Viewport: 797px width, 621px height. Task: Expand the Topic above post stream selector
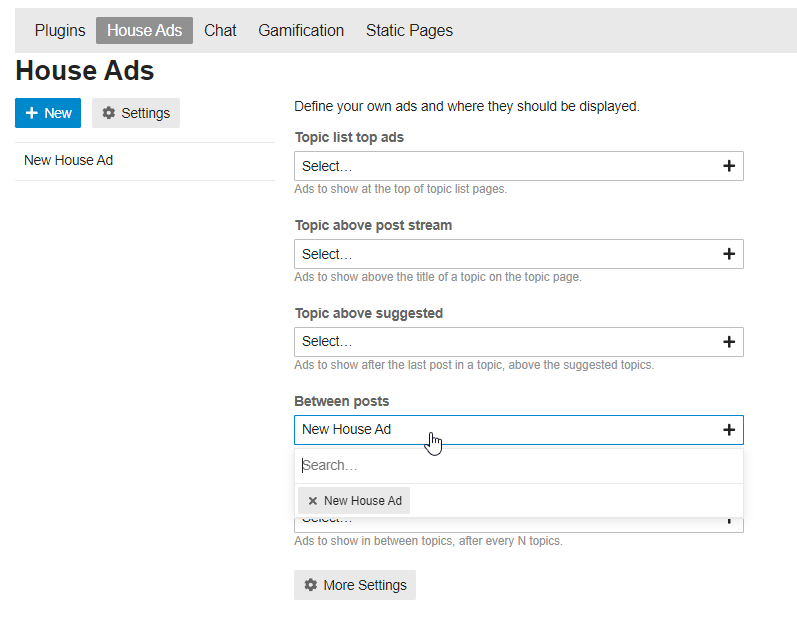pyautogui.click(x=518, y=254)
